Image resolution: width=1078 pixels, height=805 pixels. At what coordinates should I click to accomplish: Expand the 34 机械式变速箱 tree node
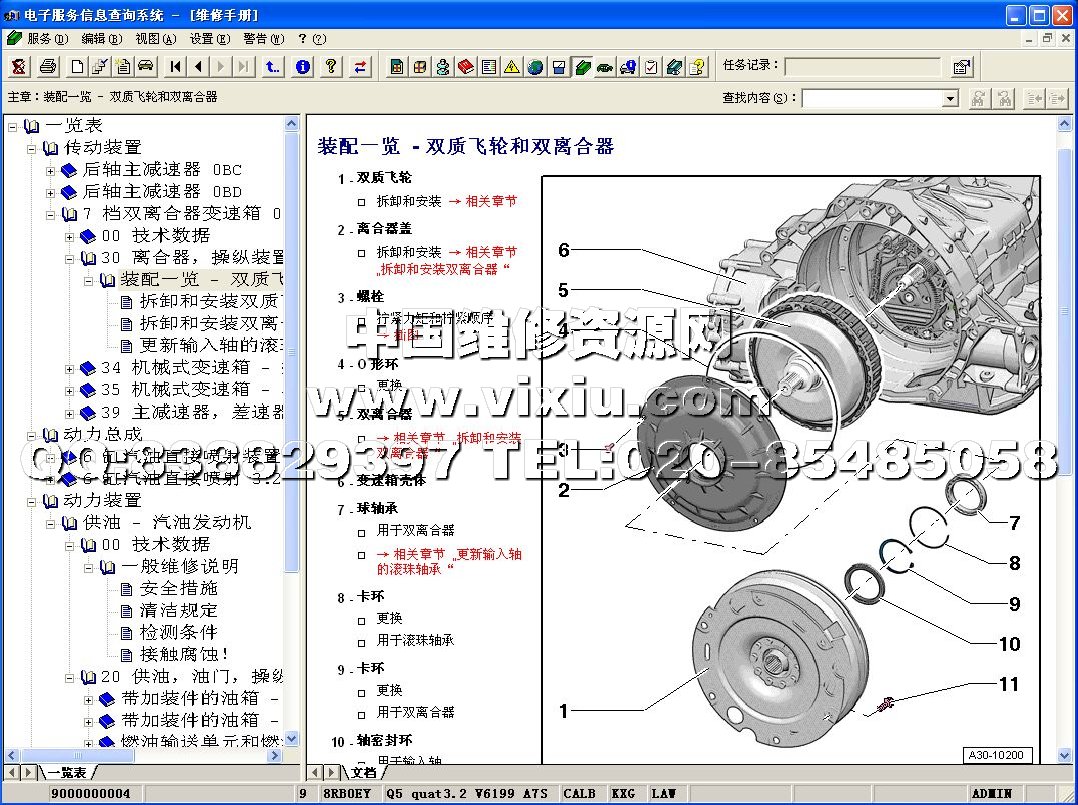coord(70,368)
